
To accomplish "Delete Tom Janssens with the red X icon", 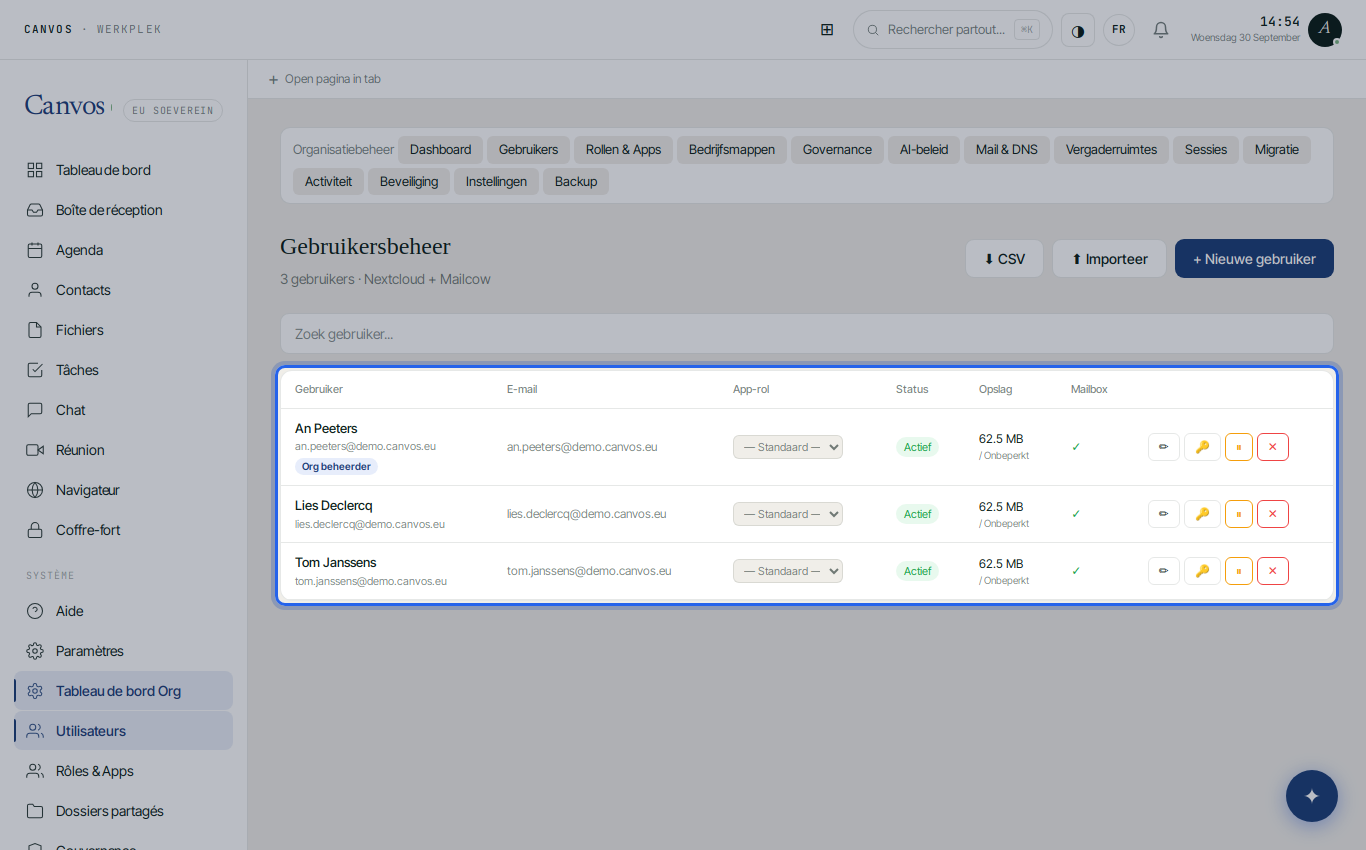I will coord(1273,571).
